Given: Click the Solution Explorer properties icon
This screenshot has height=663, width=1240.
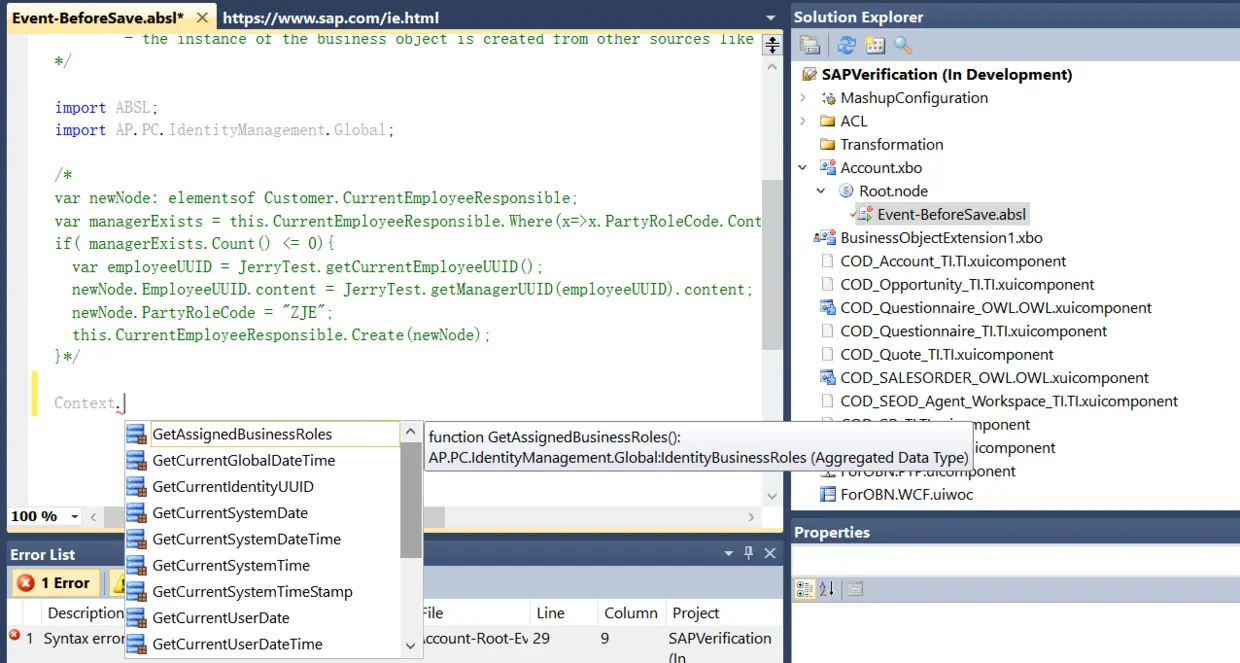Looking at the screenshot, I should coord(810,45).
